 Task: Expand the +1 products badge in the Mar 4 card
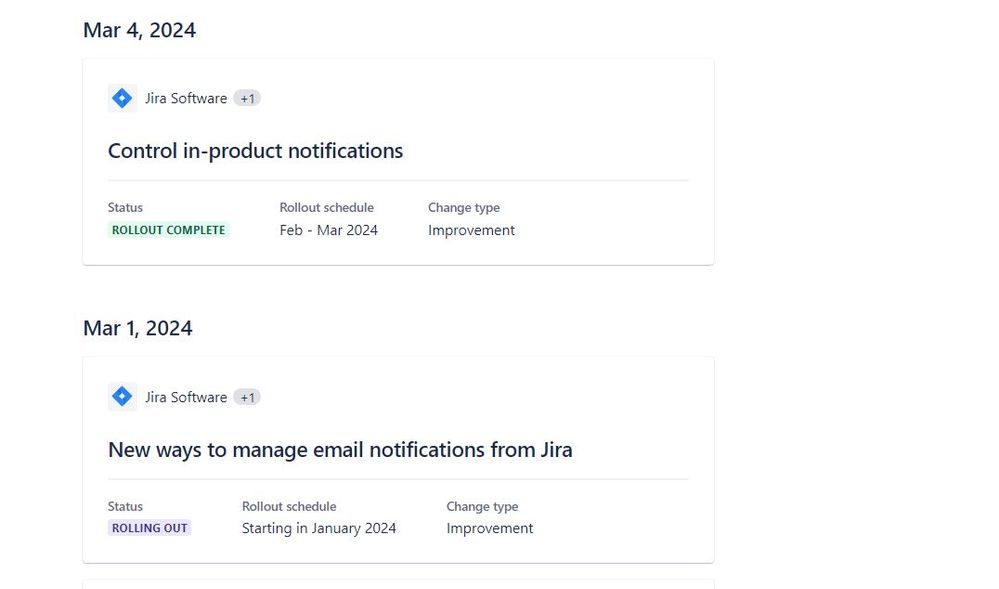[x=247, y=98]
